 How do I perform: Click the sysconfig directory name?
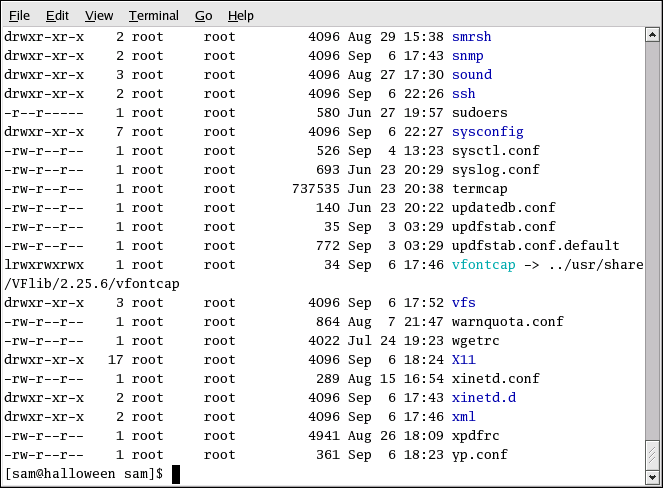487,132
